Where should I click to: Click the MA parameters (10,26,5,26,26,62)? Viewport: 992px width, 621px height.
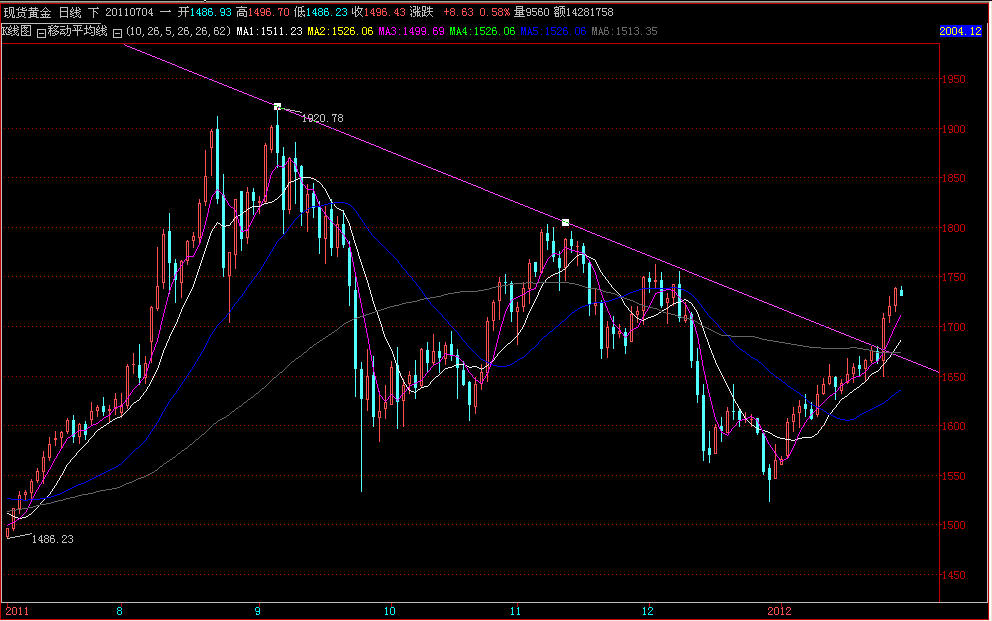click(x=178, y=31)
